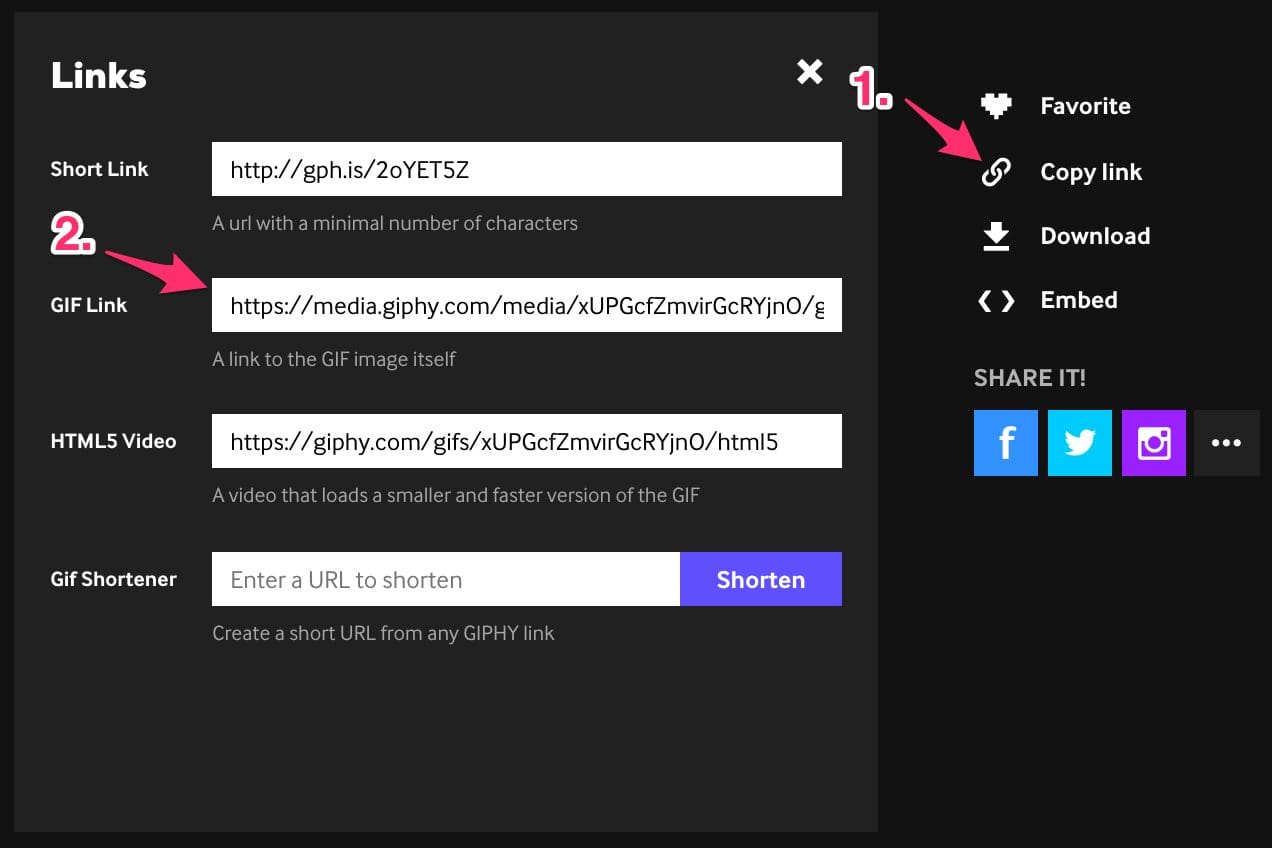
Task: Click the Favorite heart icon
Action: click(996, 105)
